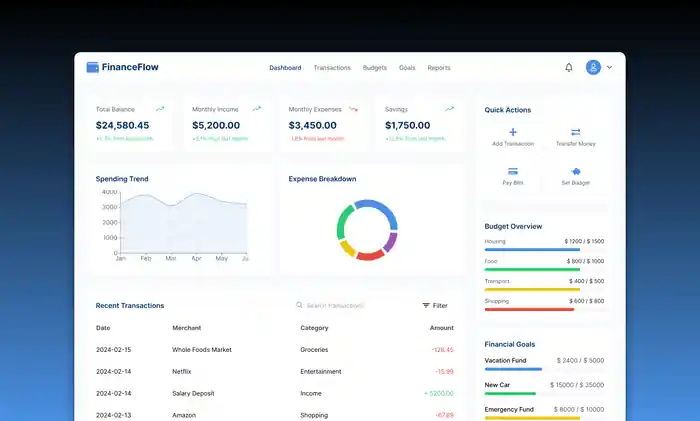
Task: Click the search magnifier icon
Action: click(299, 305)
